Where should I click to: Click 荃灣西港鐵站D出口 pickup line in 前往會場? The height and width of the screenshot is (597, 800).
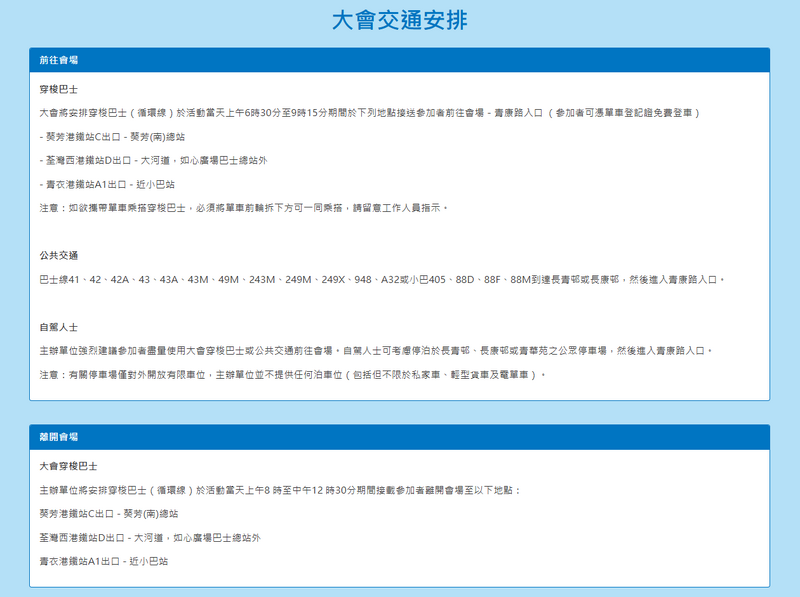[153, 160]
